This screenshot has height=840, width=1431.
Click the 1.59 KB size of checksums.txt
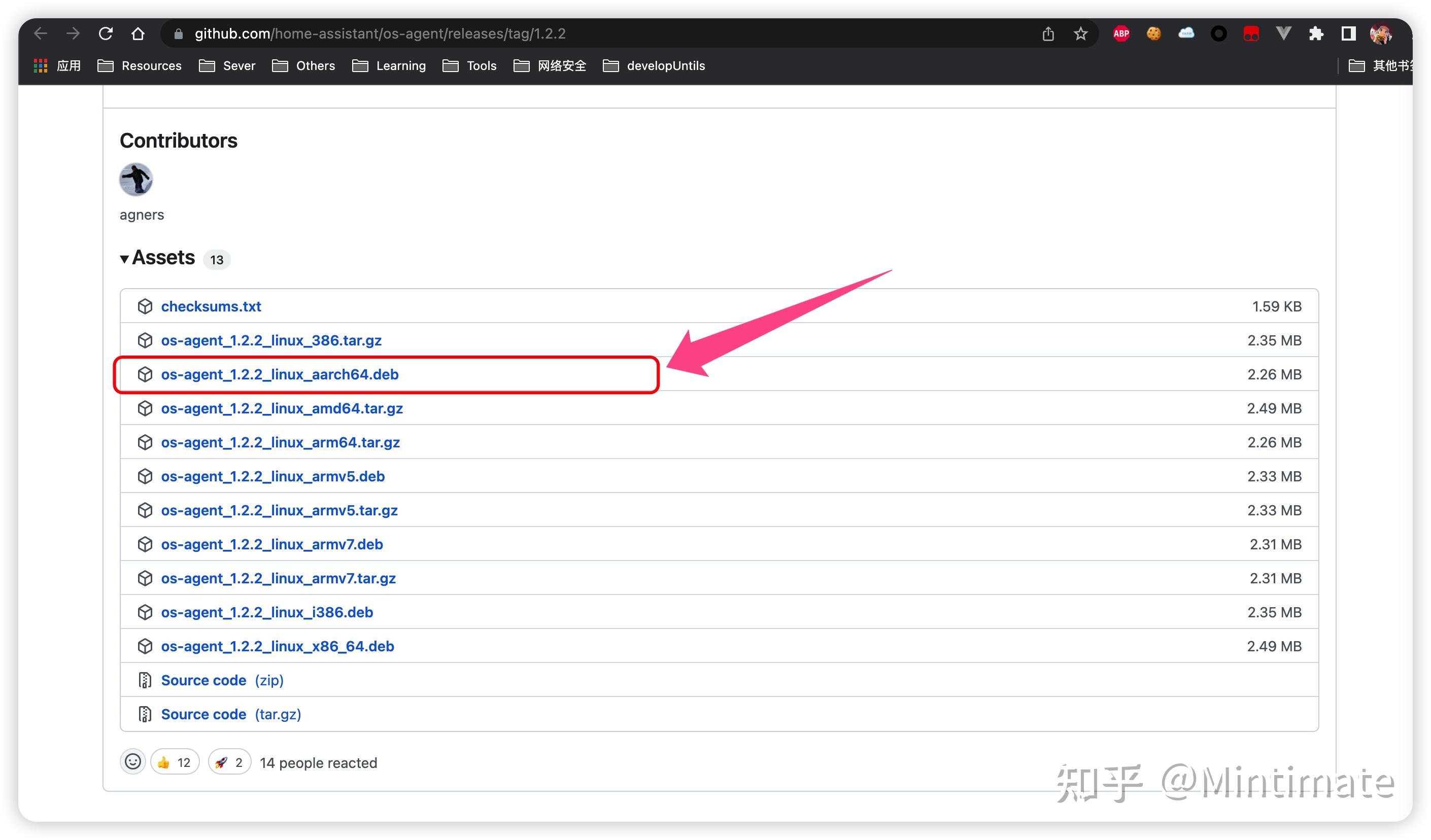point(1277,306)
